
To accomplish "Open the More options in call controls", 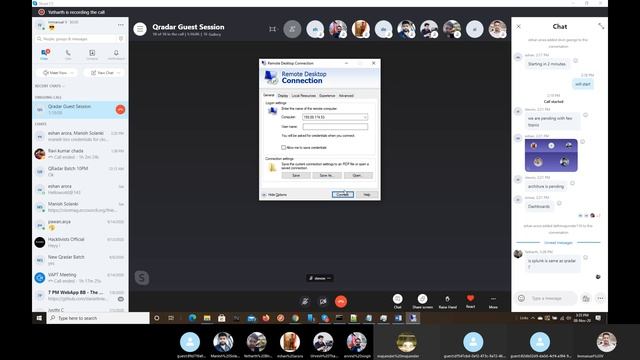I will tap(493, 301).
